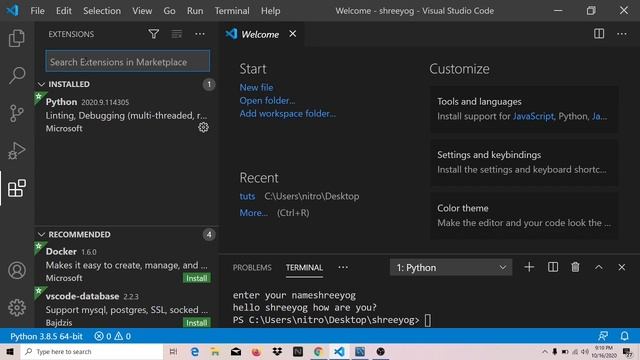Install JavaScript support link
Screen dimensions: 640x360
click(x=533, y=116)
